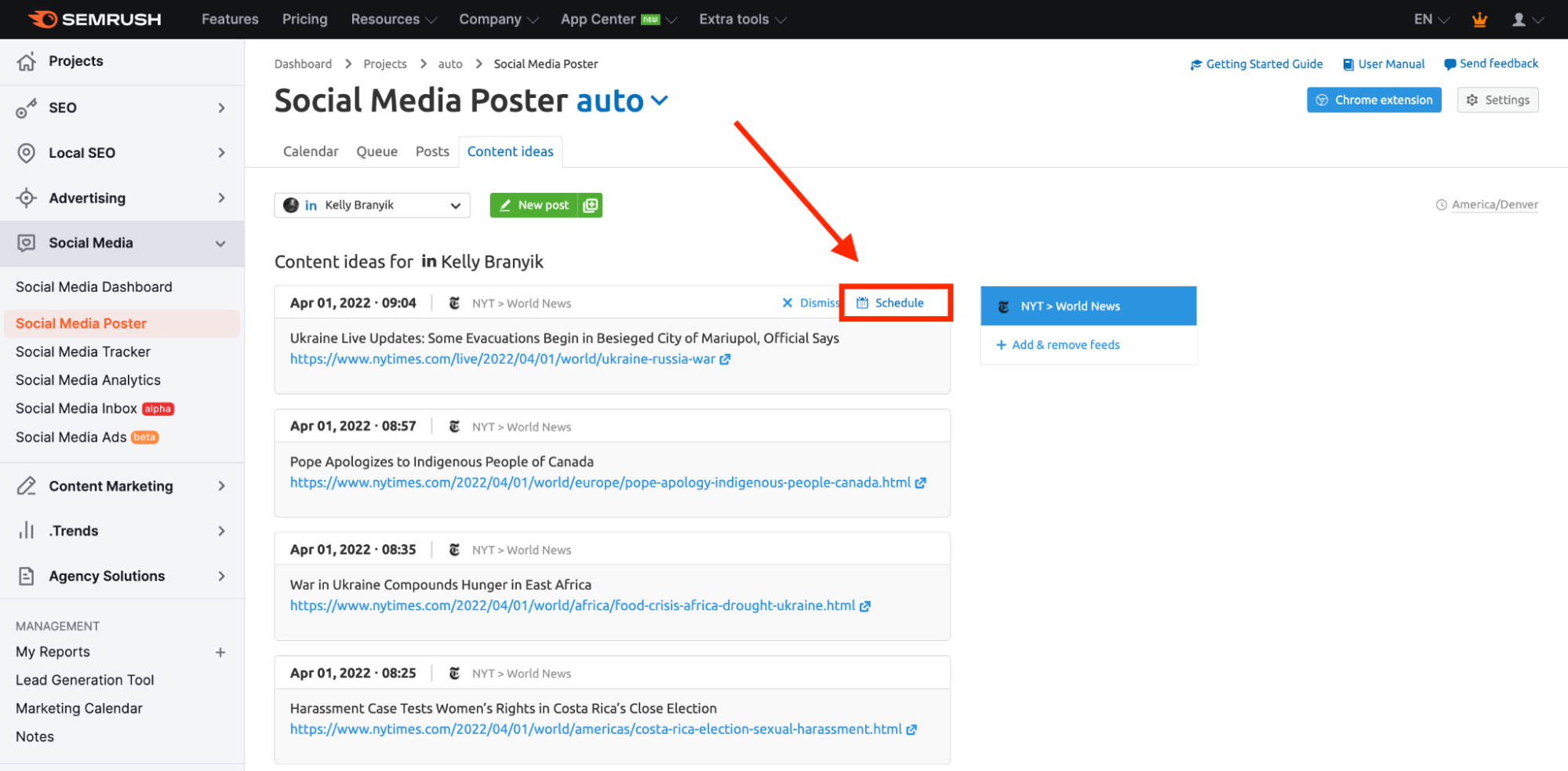Click external link icon after pope-apology URL
1568x771 pixels.
pyautogui.click(x=921, y=483)
